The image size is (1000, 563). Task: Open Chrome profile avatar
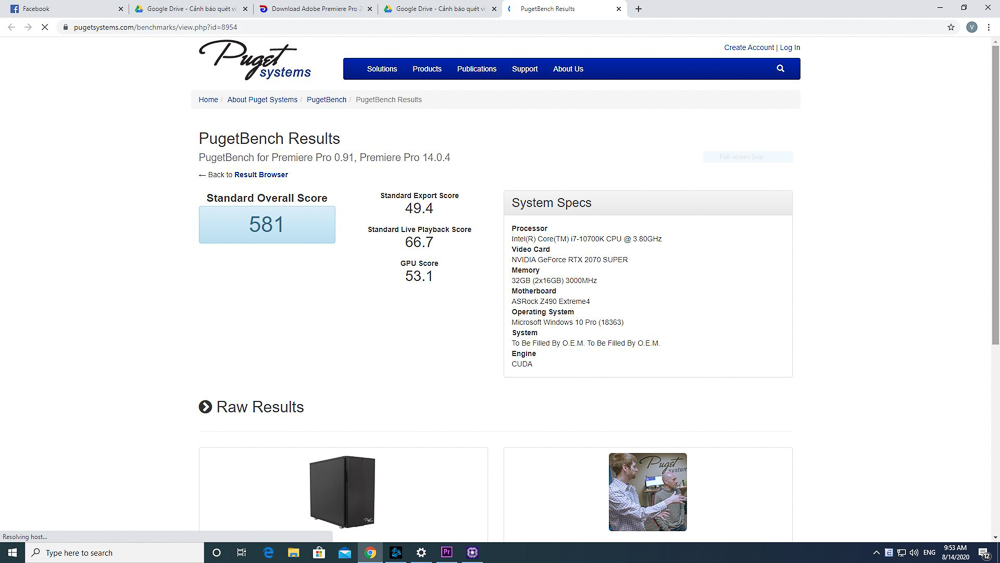[x=971, y=27]
